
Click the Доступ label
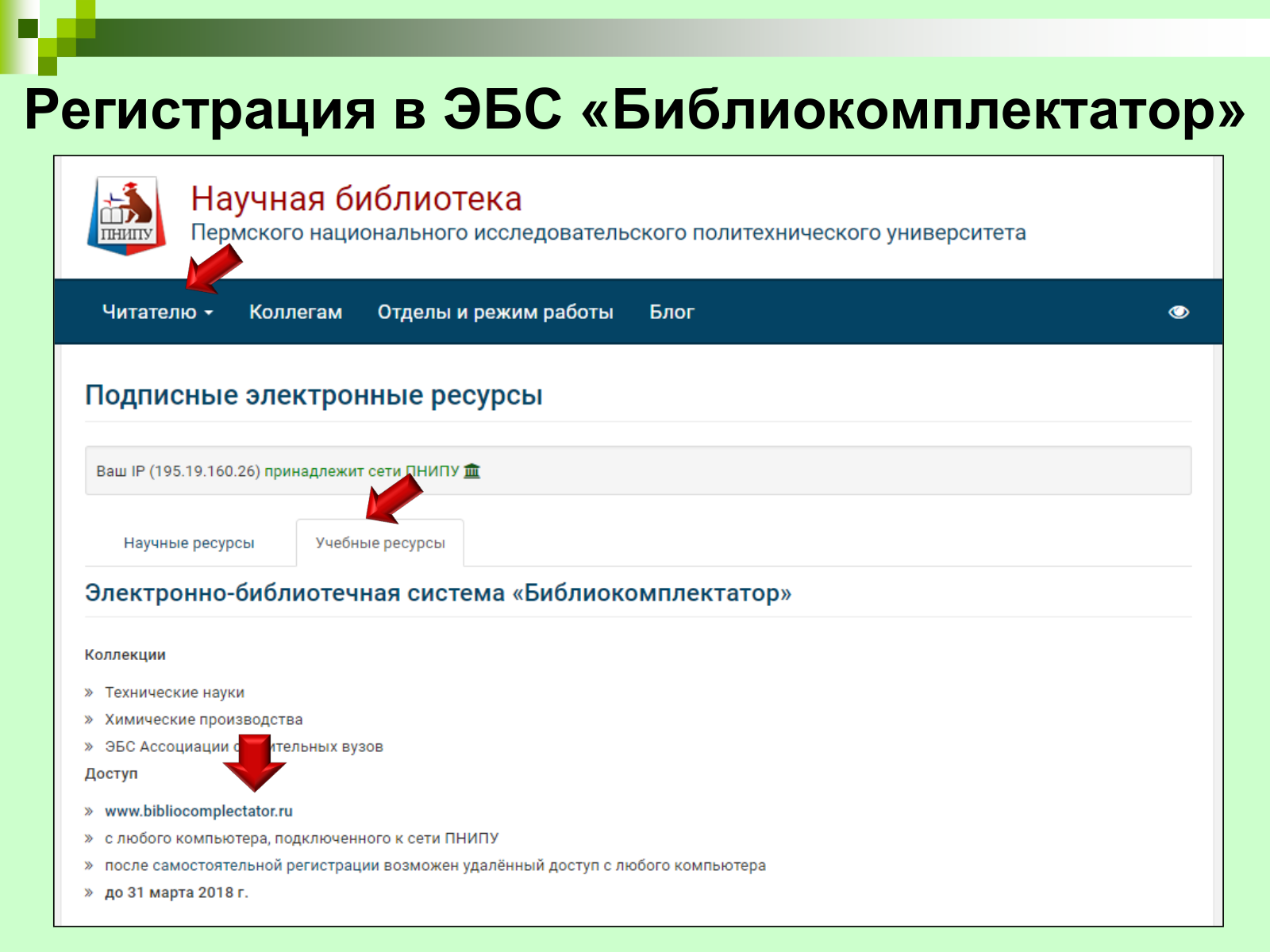pos(111,773)
